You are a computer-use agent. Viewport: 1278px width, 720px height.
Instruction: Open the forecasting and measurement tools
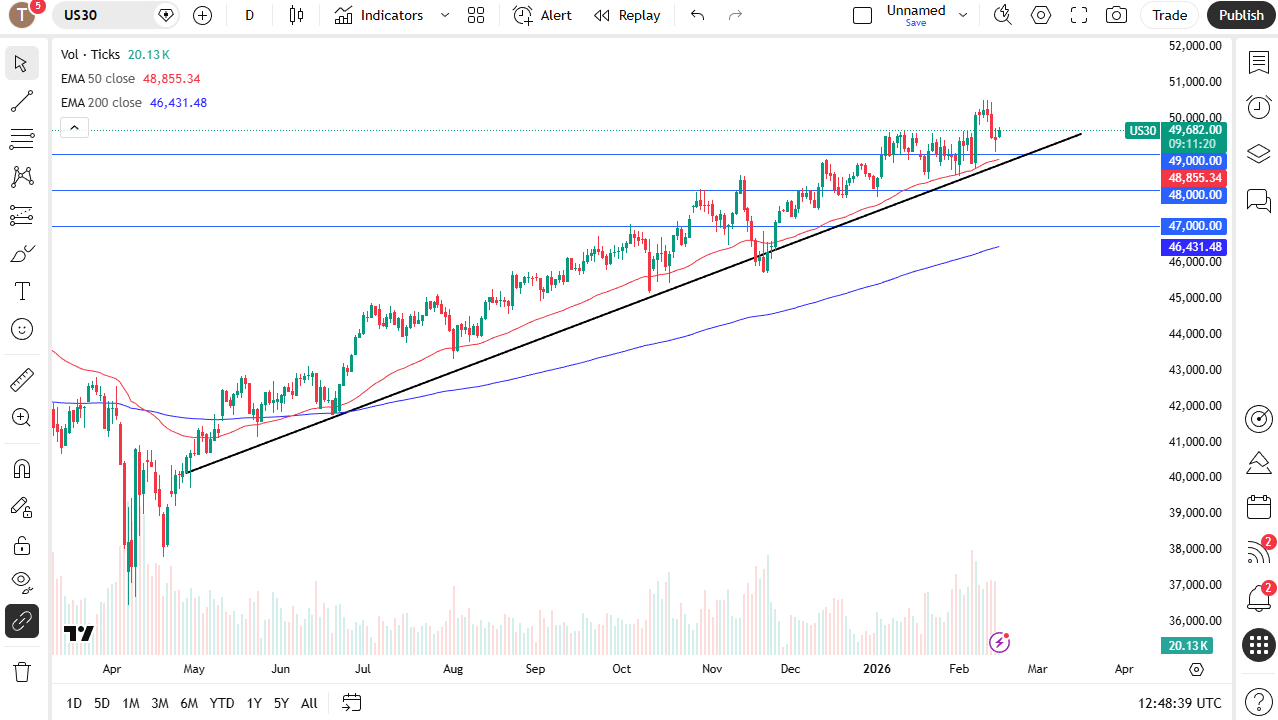tap(22, 215)
